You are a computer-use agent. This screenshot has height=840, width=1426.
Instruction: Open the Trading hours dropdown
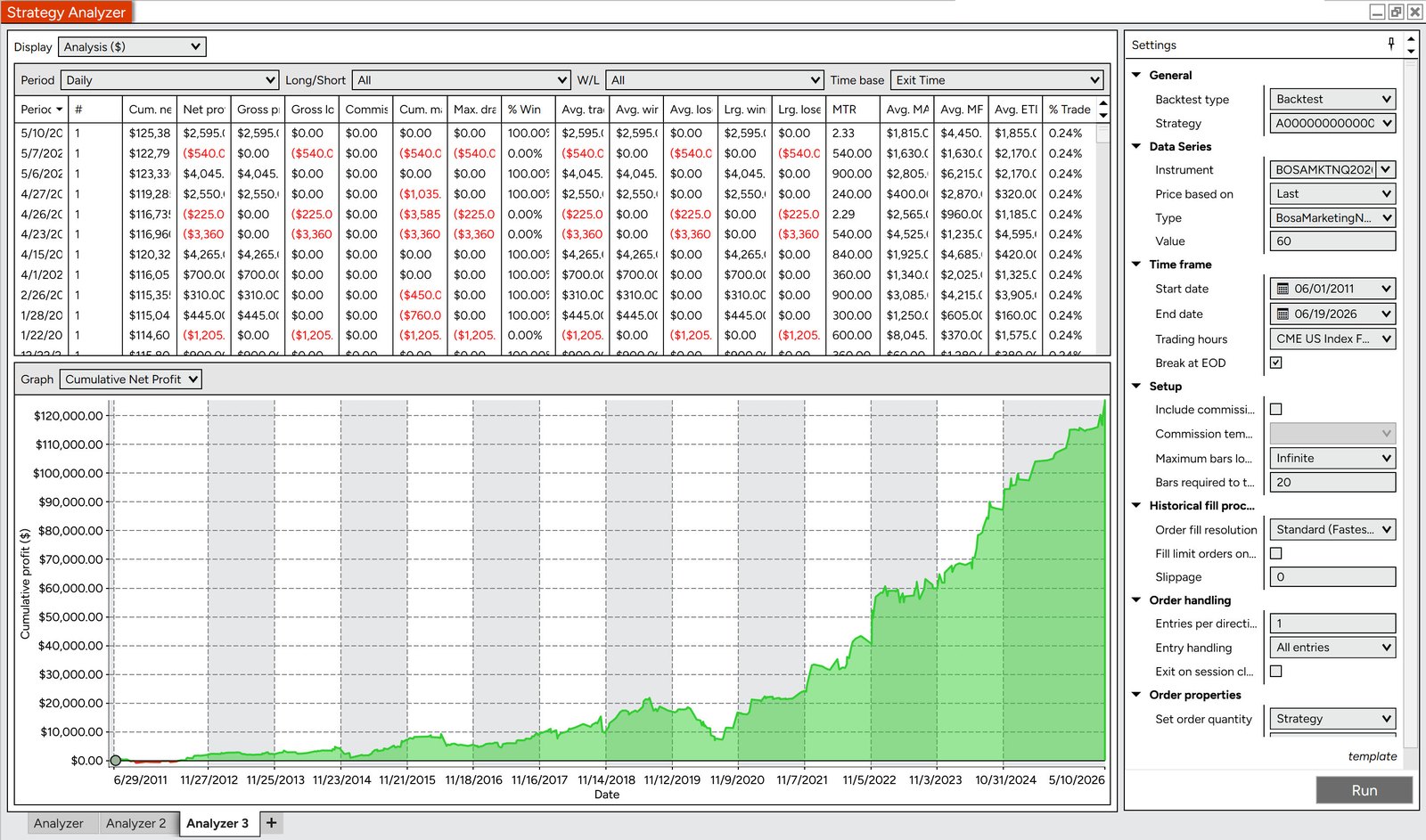click(1332, 338)
